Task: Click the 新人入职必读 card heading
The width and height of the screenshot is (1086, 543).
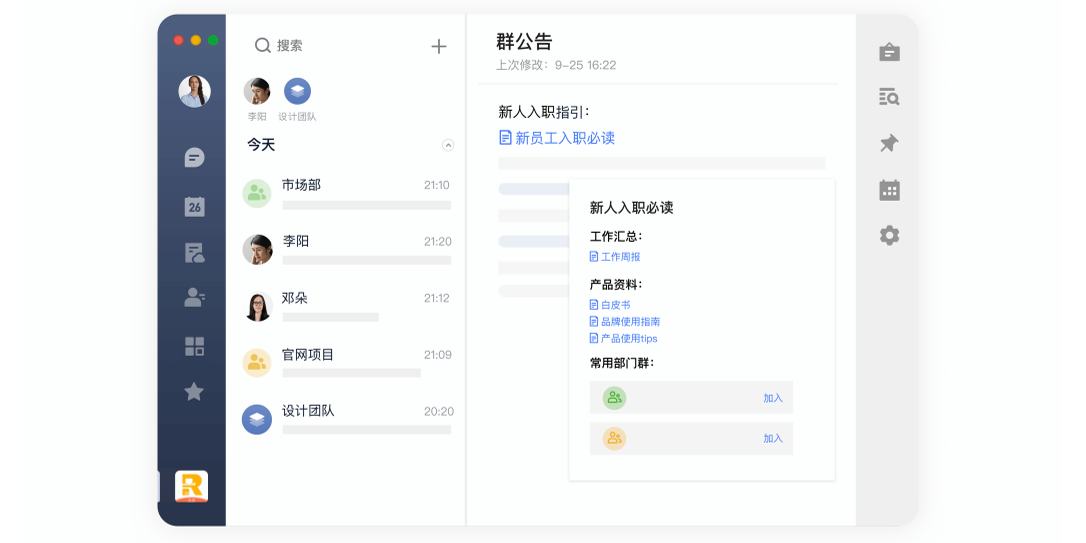Action: pyautogui.click(x=632, y=208)
